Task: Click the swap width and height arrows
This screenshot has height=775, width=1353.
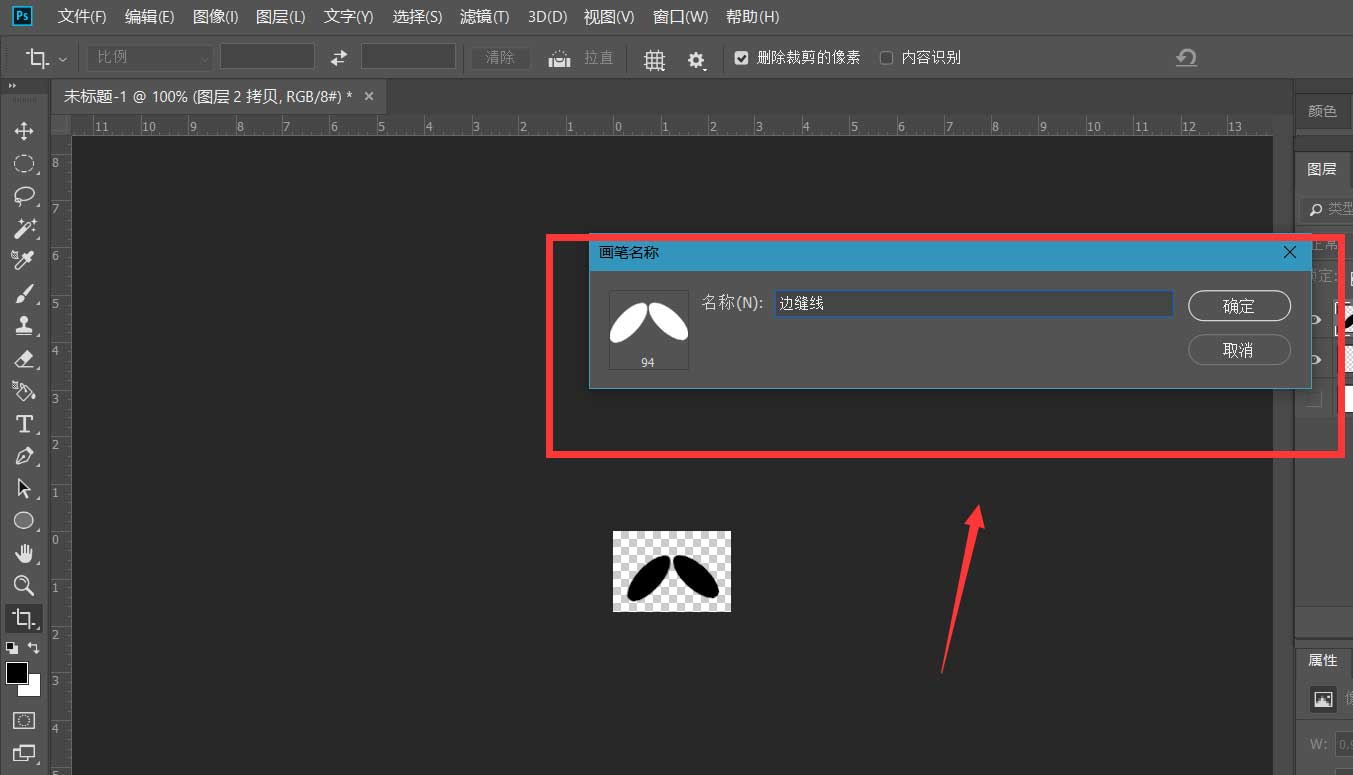Action: [339, 57]
